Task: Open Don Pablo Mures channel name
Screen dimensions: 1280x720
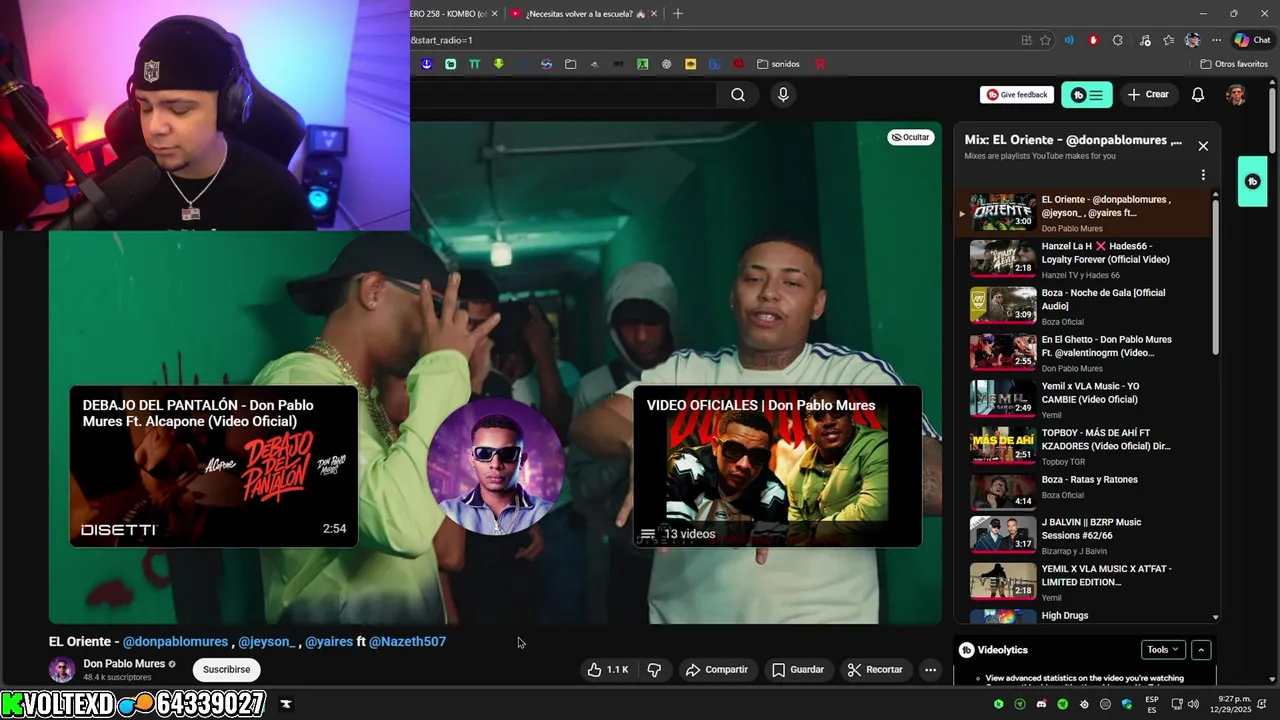Action: click(124, 664)
